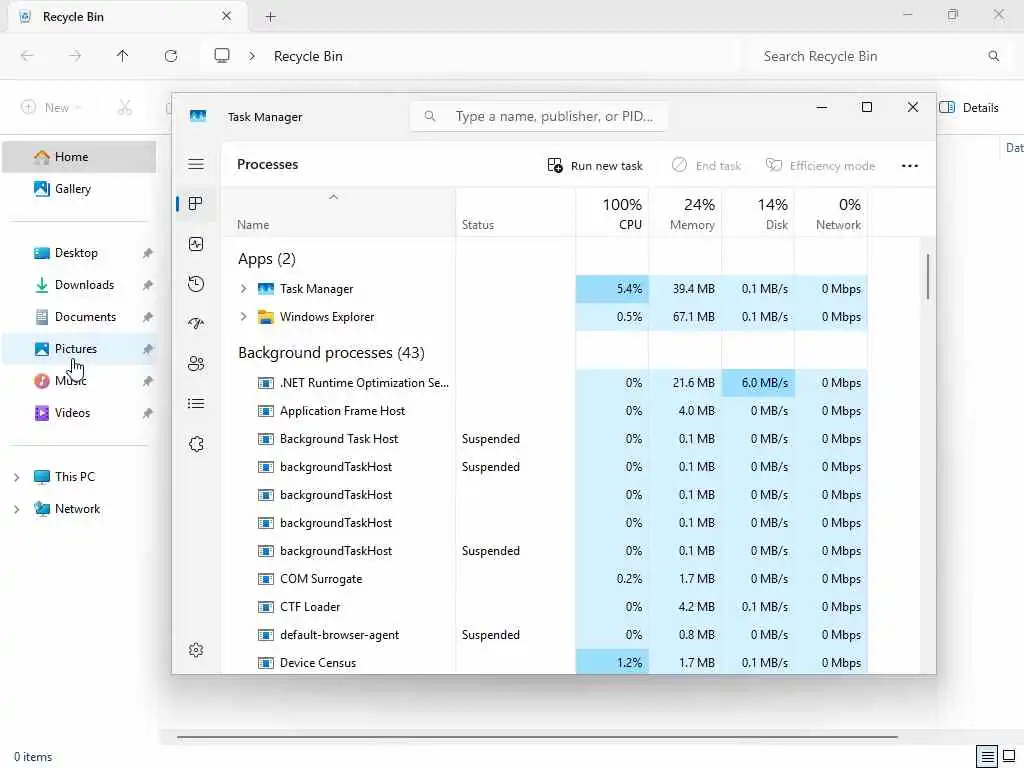The image size is (1024, 768).
Task: Open the three-dots more options menu
Action: 910,166
